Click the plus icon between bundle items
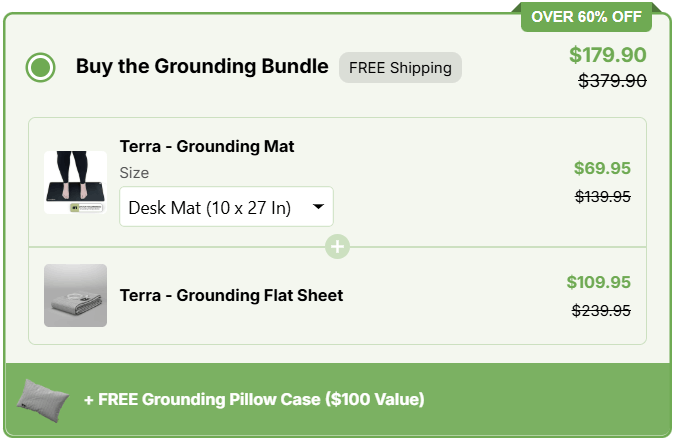676x441 pixels. (x=338, y=246)
